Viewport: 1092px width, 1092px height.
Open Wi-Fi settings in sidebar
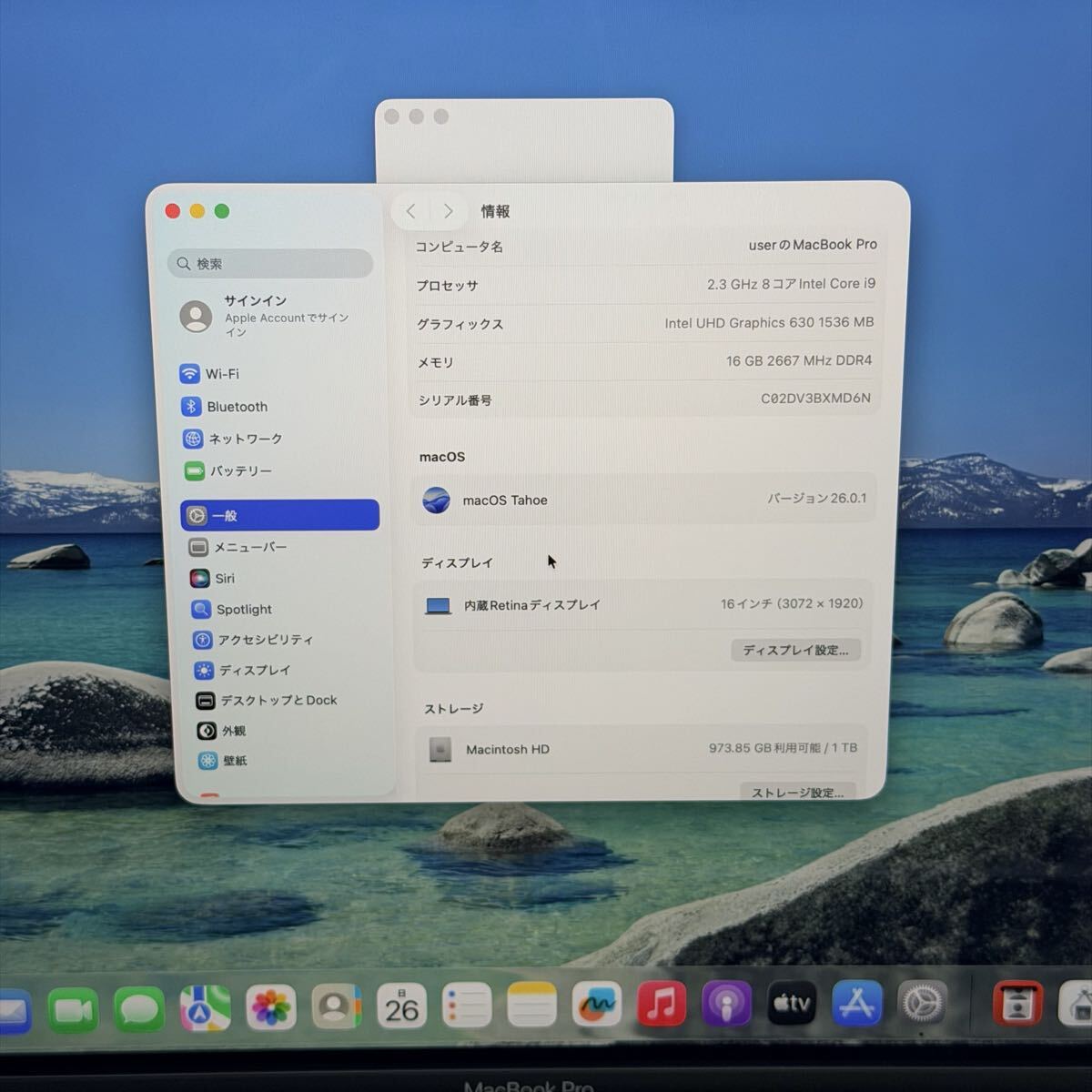click(x=210, y=374)
